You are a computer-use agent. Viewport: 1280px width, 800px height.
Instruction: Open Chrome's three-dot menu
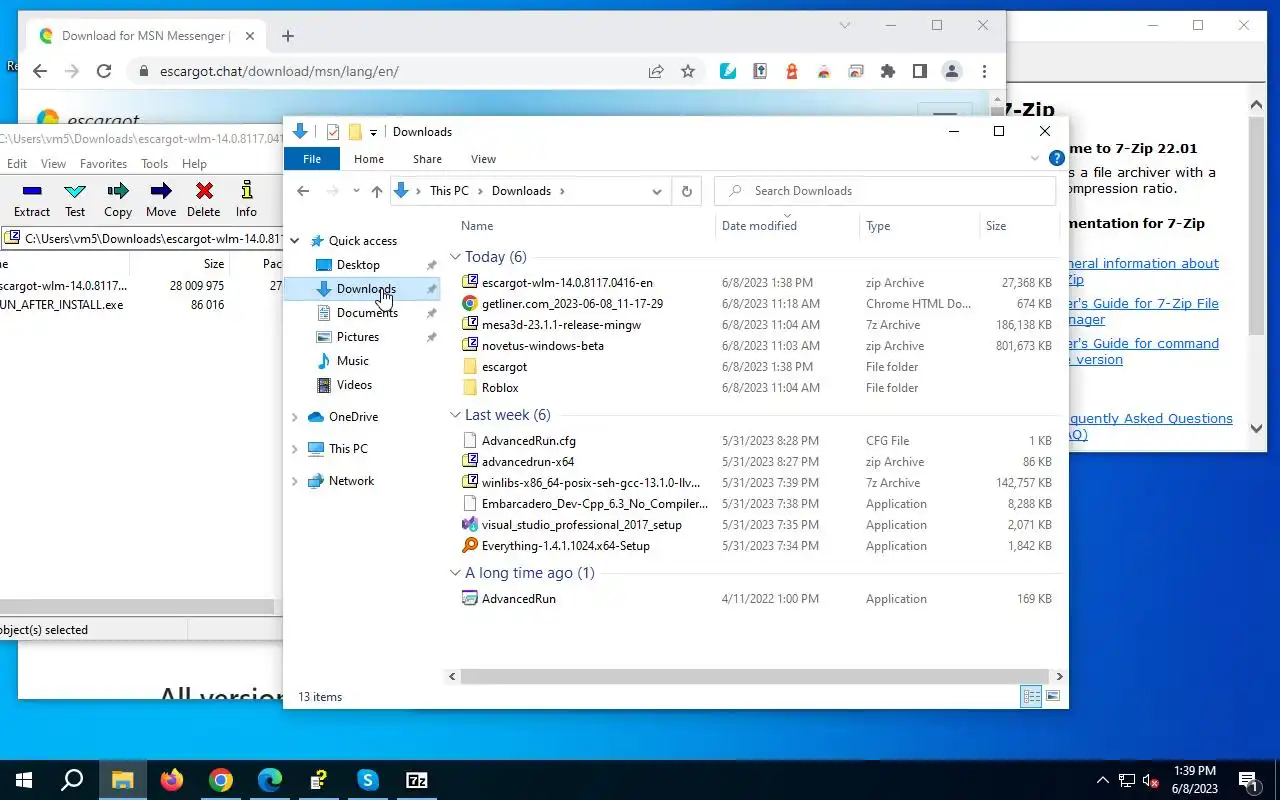click(x=985, y=71)
